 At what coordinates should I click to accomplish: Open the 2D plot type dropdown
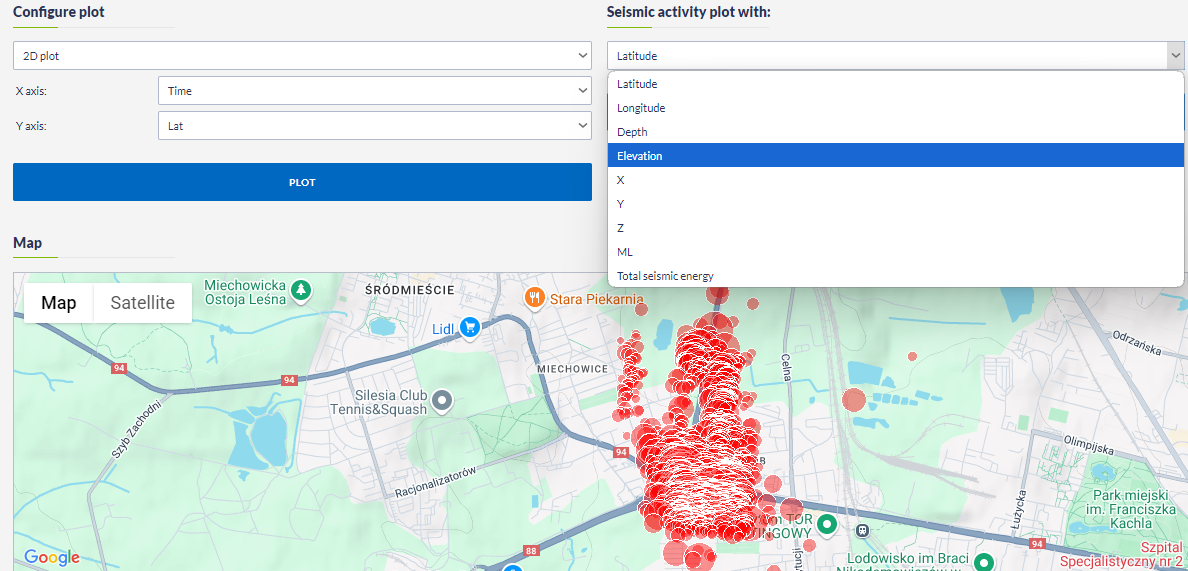[x=302, y=56]
